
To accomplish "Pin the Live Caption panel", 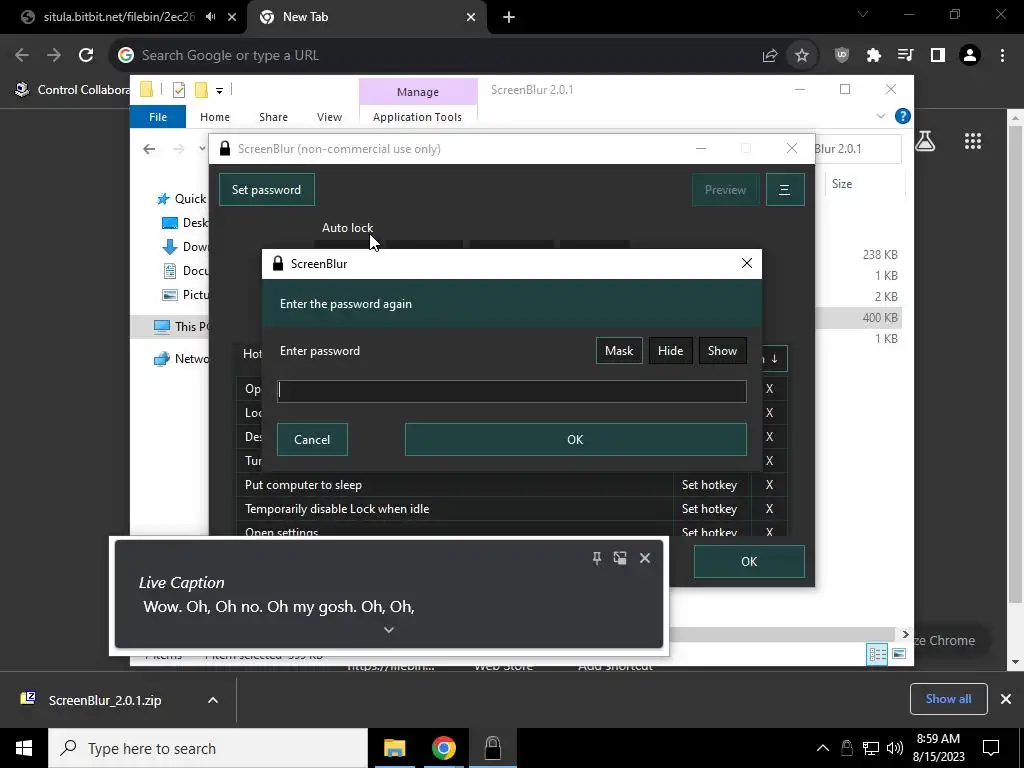I will [596, 558].
